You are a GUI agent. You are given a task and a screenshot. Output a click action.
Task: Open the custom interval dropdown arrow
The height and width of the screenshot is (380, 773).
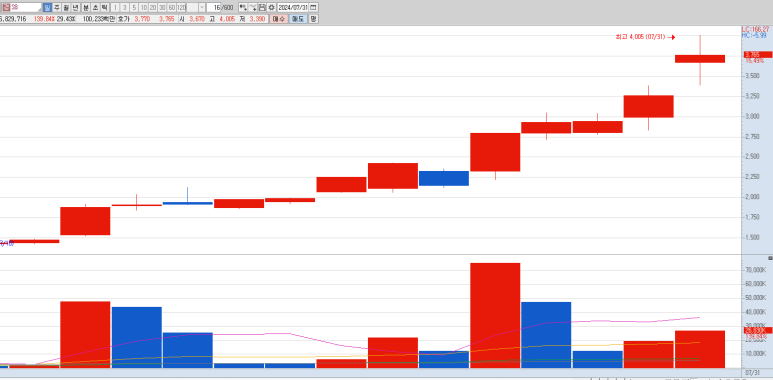point(202,7)
